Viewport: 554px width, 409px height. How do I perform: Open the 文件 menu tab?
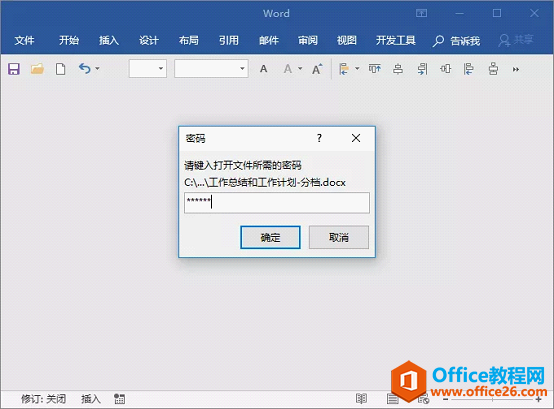pyautogui.click(x=24, y=40)
